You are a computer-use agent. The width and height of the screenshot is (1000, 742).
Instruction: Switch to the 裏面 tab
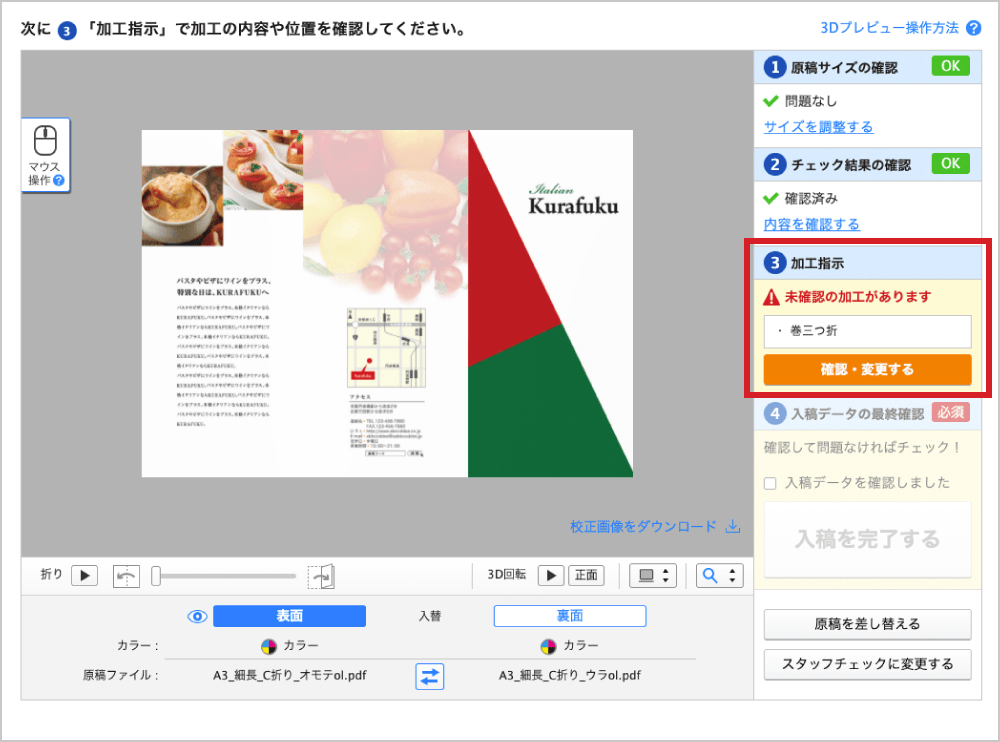click(570, 616)
